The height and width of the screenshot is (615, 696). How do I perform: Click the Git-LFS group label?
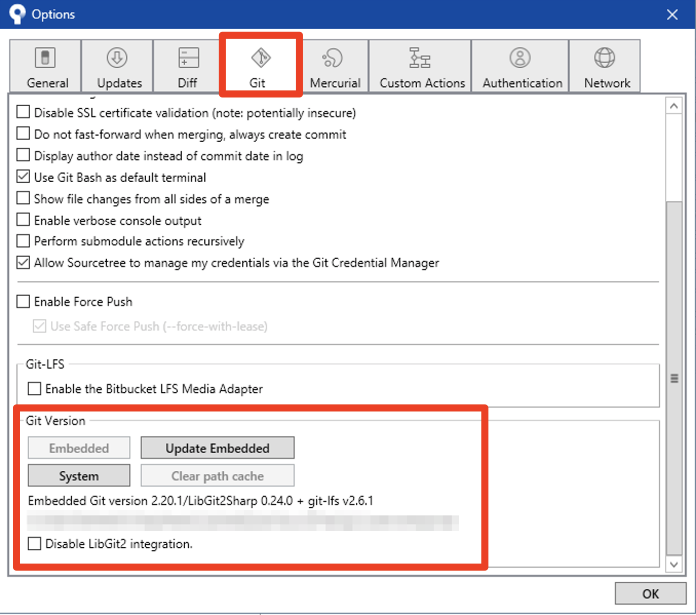pos(45,364)
